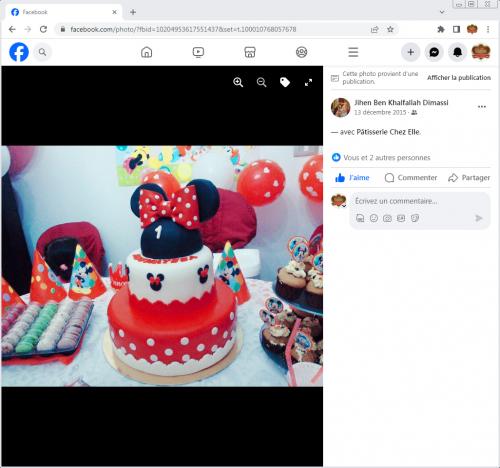
Task: Open the 'Pâtisserie Chez Elle' page link
Action: coord(388,132)
